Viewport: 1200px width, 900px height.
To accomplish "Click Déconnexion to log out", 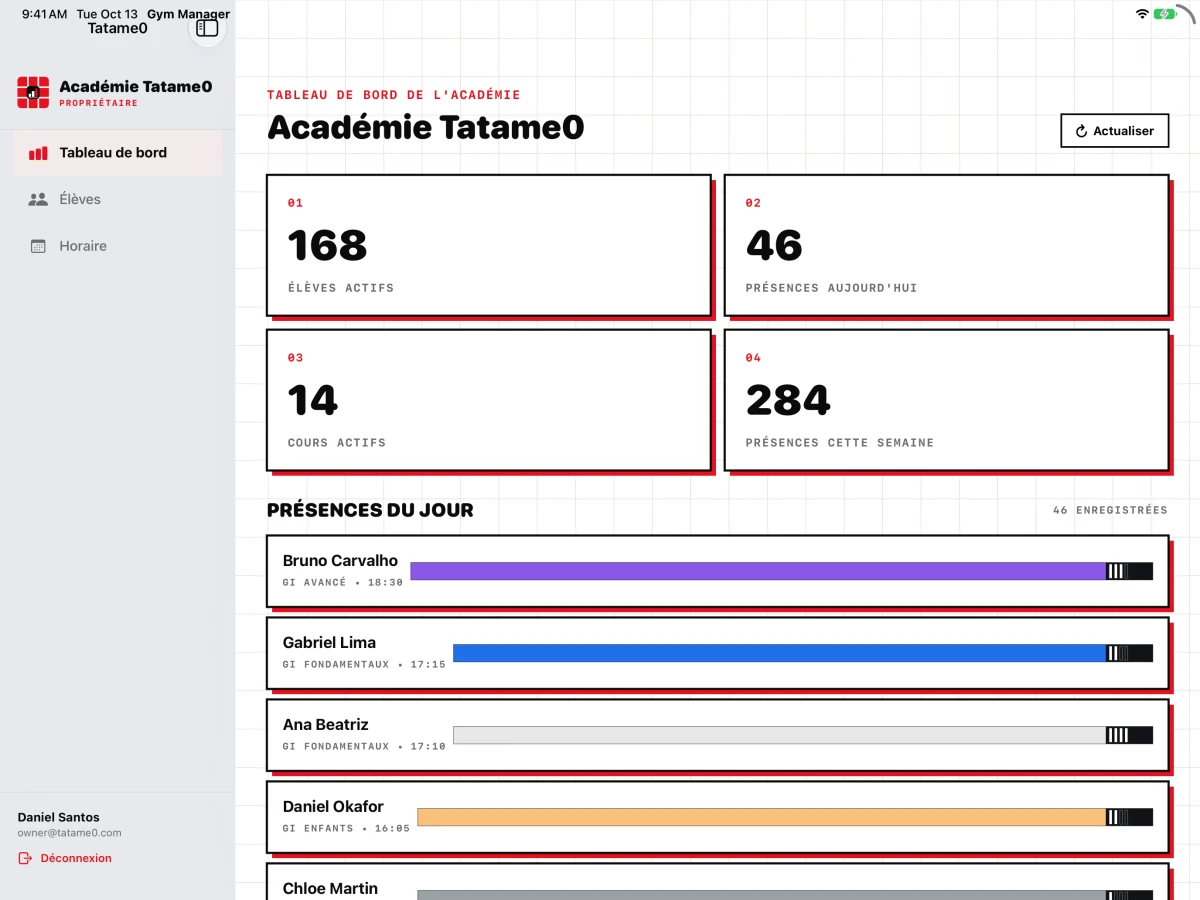I will [x=65, y=858].
